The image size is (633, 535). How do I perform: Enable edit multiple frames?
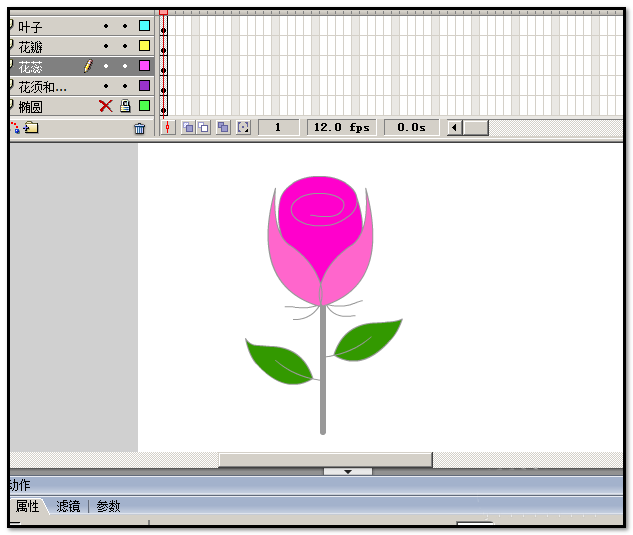point(223,128)
